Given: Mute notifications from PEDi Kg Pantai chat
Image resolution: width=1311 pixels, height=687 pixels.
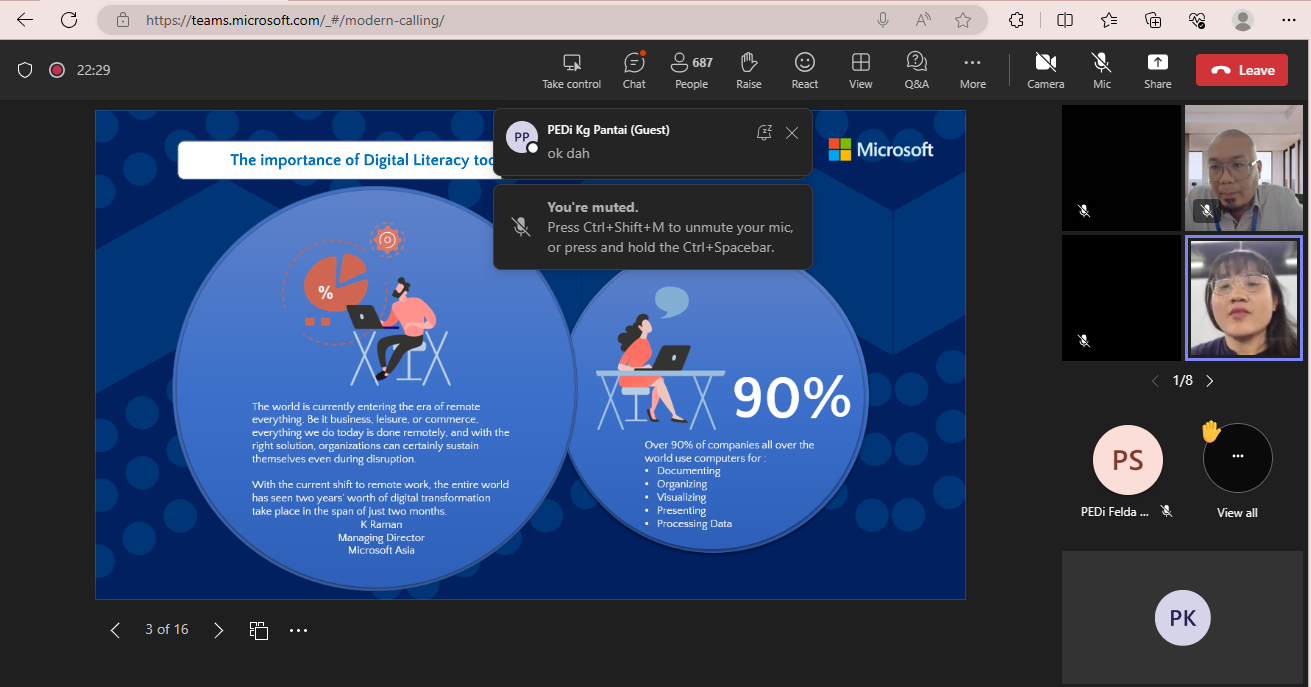Looking at the screenshot, I should [764, 133].
